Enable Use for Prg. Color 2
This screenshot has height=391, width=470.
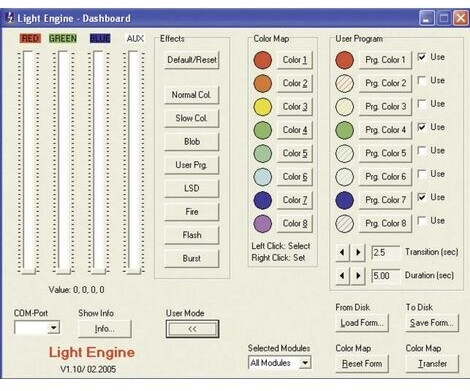coord(422,80)
